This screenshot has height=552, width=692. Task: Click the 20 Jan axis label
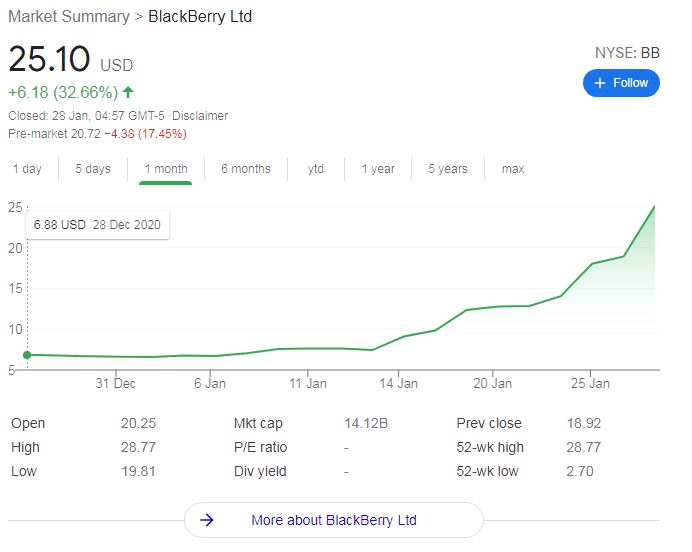(493, 383)
